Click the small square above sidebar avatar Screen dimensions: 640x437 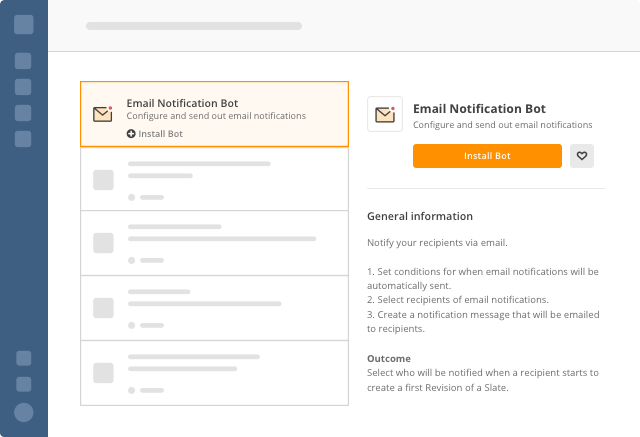pos(24,384)
